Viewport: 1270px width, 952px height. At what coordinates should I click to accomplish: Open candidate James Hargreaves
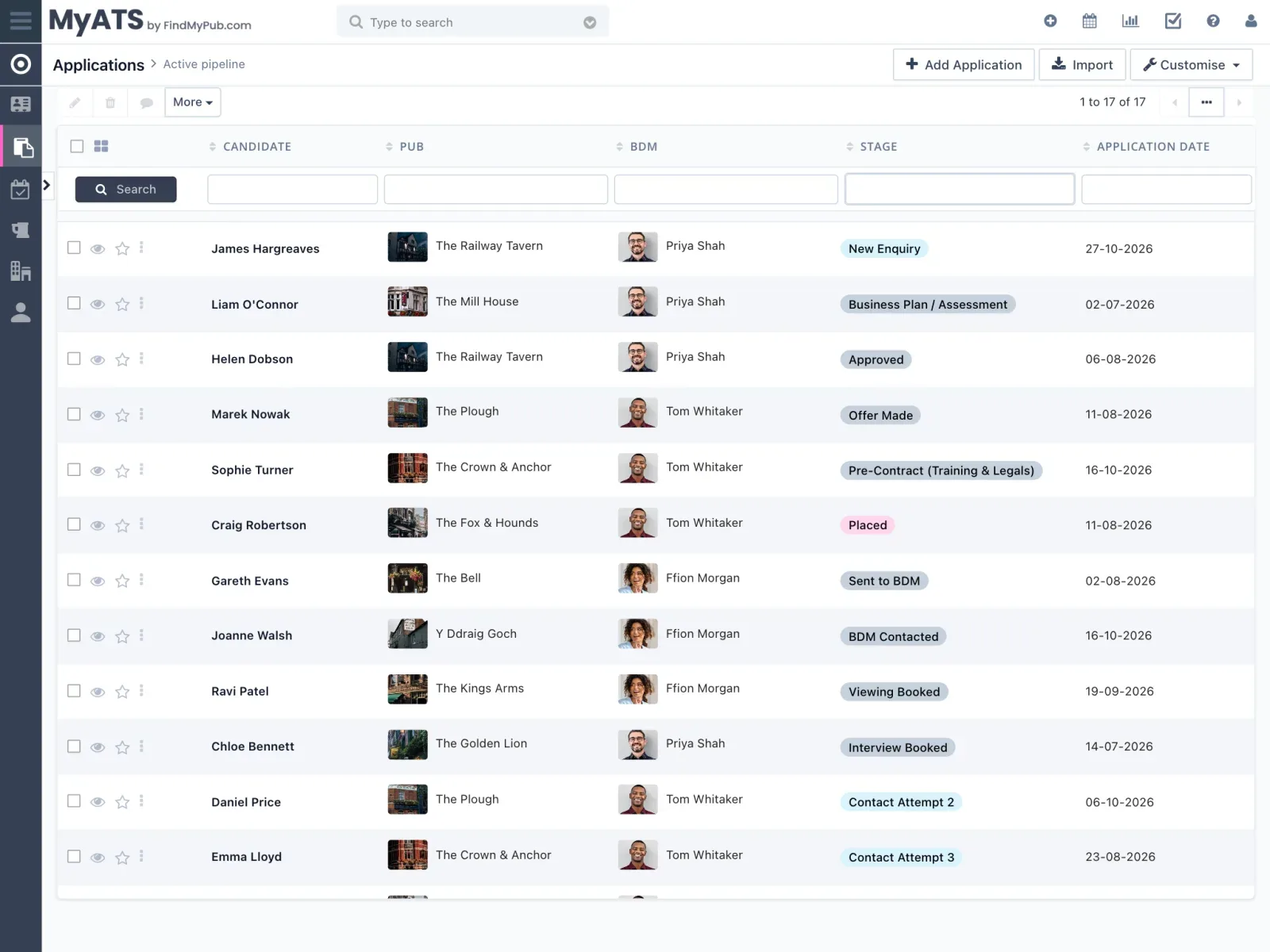(265, 249)
